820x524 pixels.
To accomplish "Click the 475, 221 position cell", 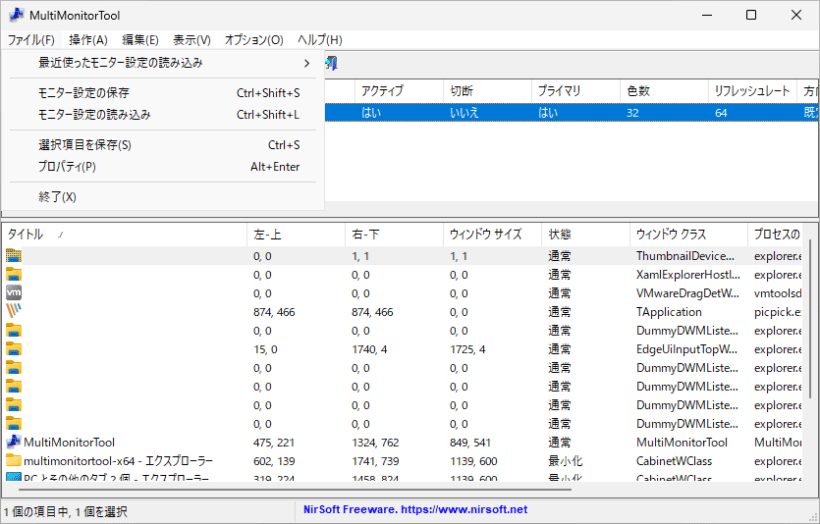I will click(x=274, y=442).
